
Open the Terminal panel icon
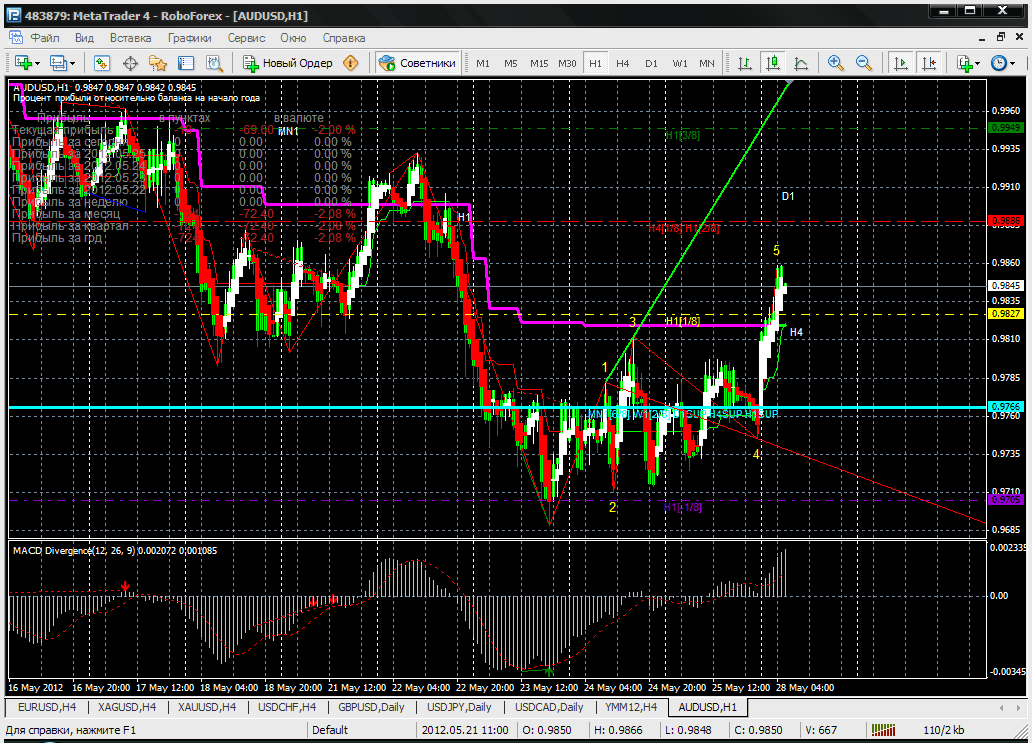pyautogui.click(x=186, y=63)
